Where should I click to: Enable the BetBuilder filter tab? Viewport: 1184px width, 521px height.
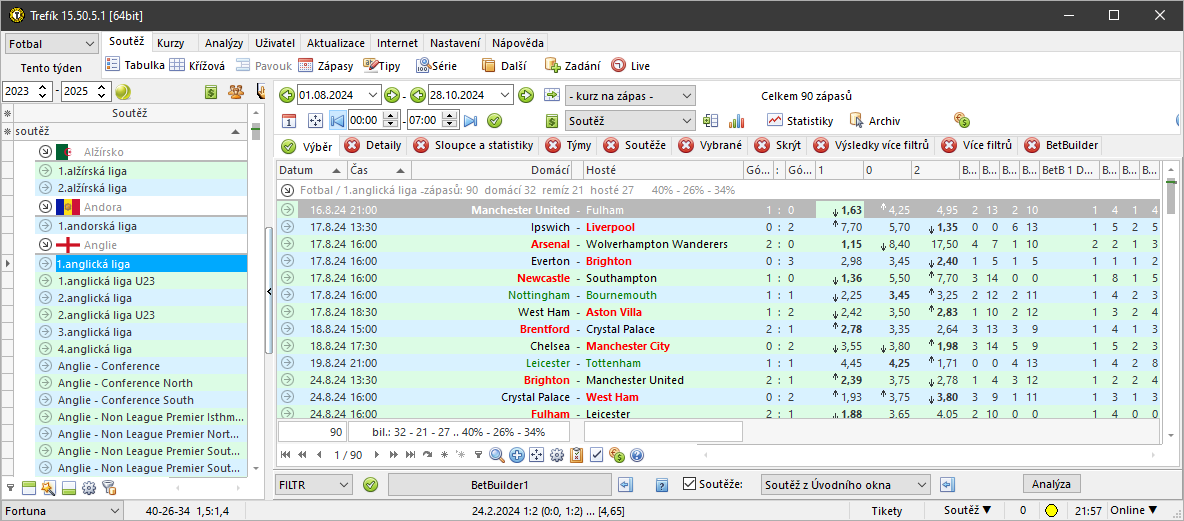point(1062,145)
